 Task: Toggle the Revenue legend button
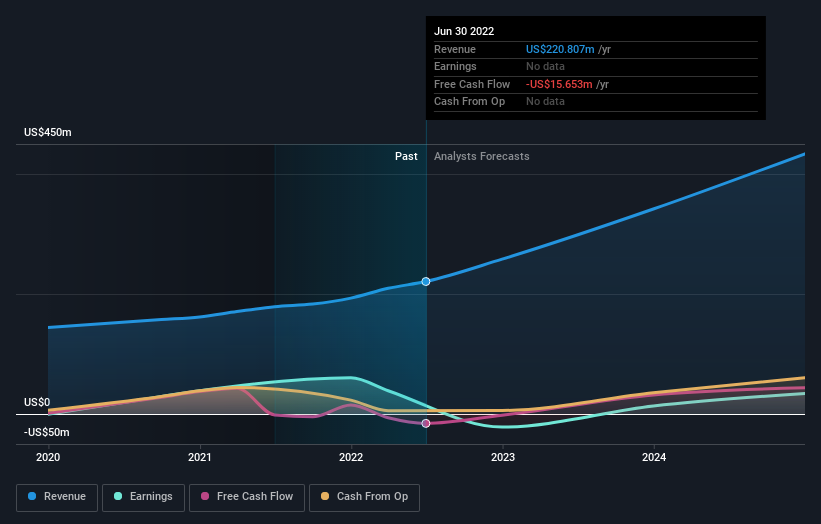(x=57, y=497)
